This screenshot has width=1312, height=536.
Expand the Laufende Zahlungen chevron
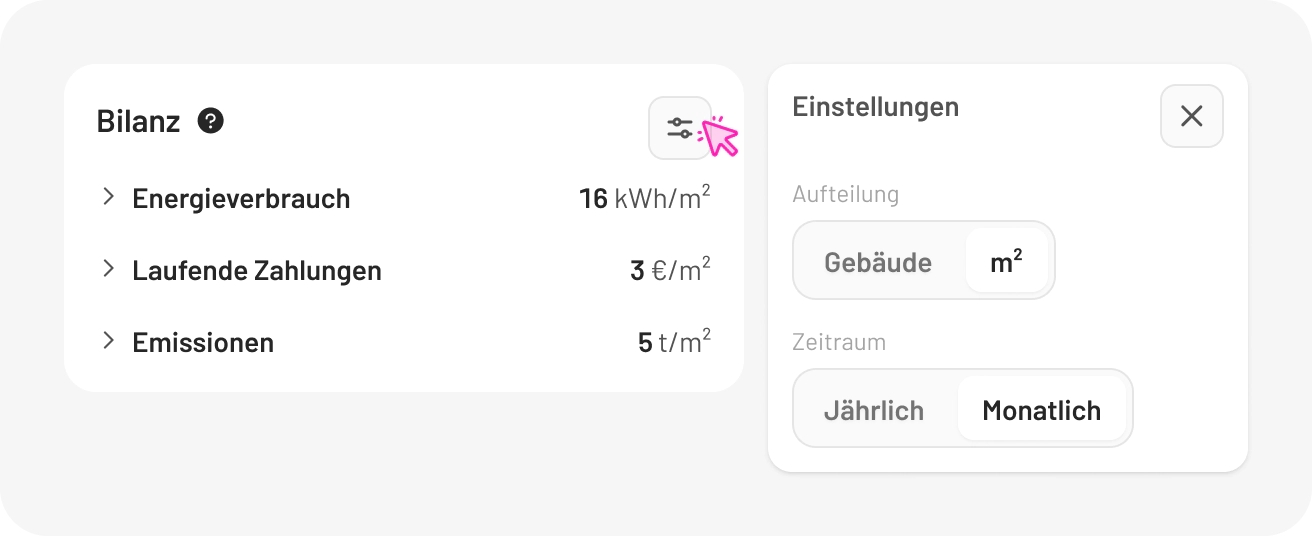(x=109, y=269)
